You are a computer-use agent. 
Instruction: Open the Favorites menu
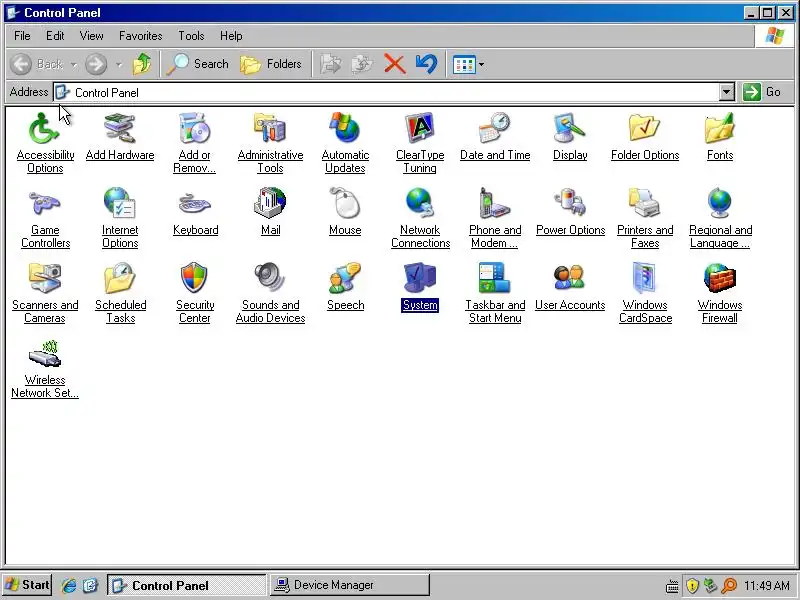(140, 36)
